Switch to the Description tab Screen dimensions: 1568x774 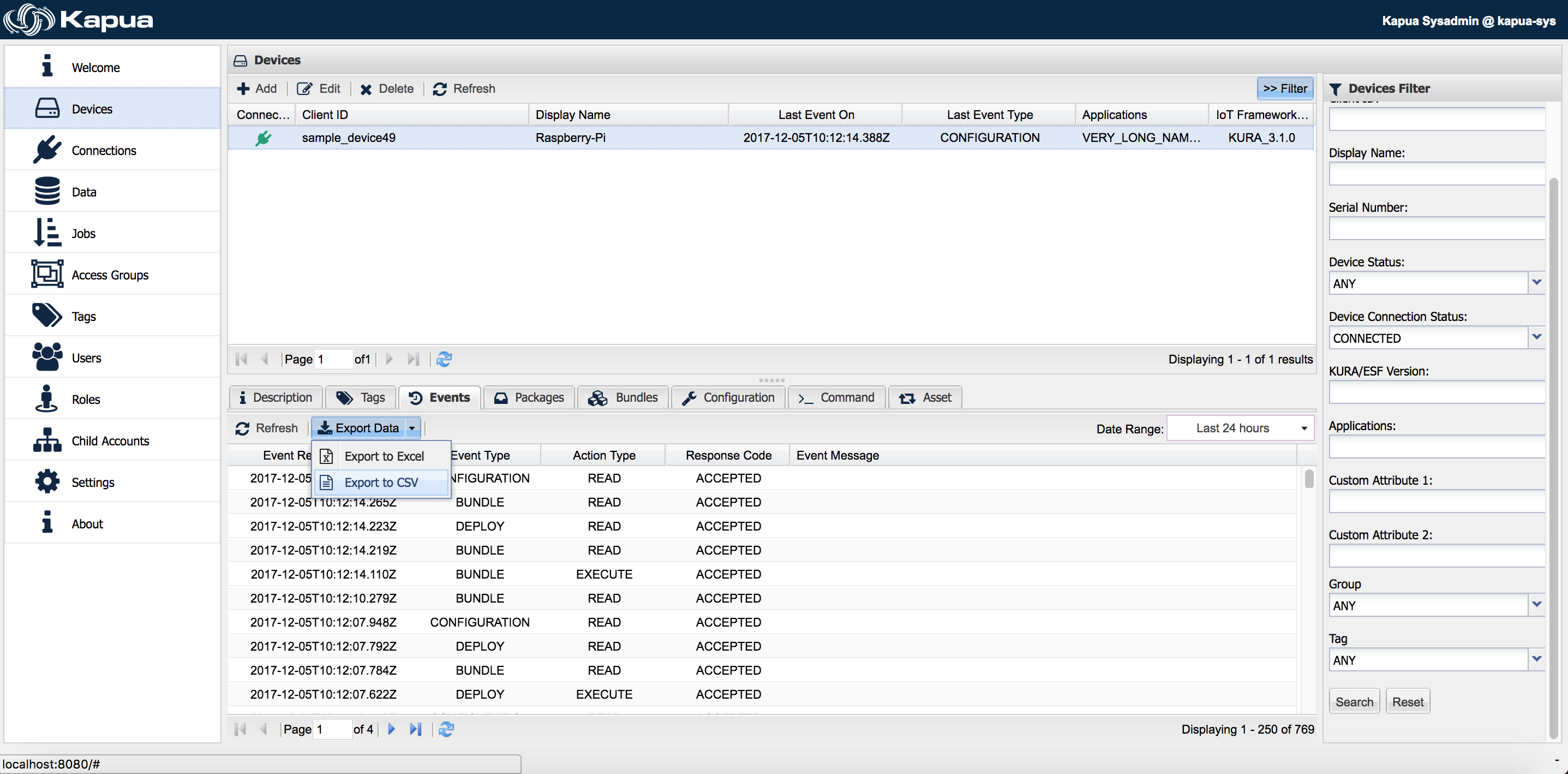pyautogui.click(x=276, y=398)
